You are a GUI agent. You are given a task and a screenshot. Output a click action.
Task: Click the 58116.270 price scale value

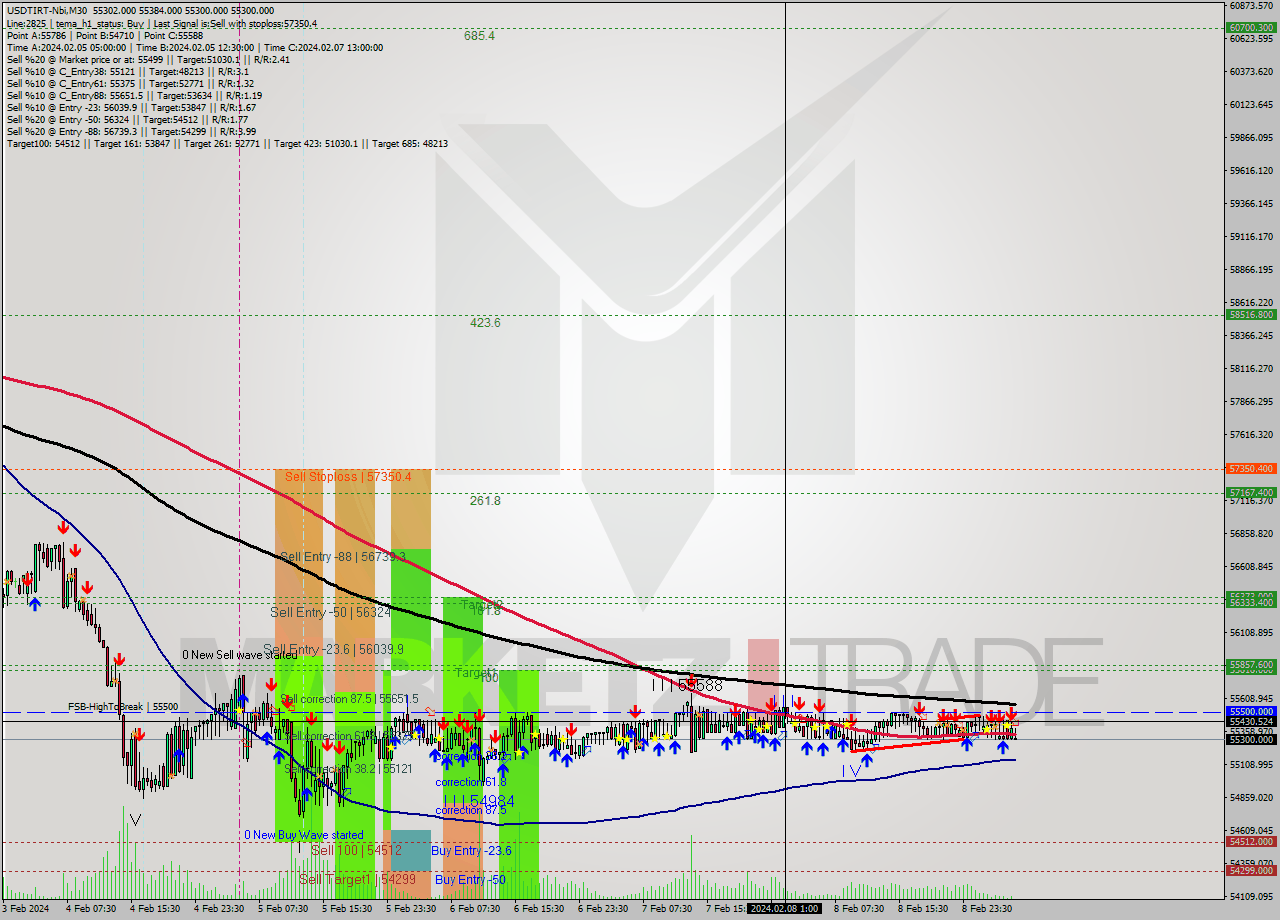coord(1253,369)
